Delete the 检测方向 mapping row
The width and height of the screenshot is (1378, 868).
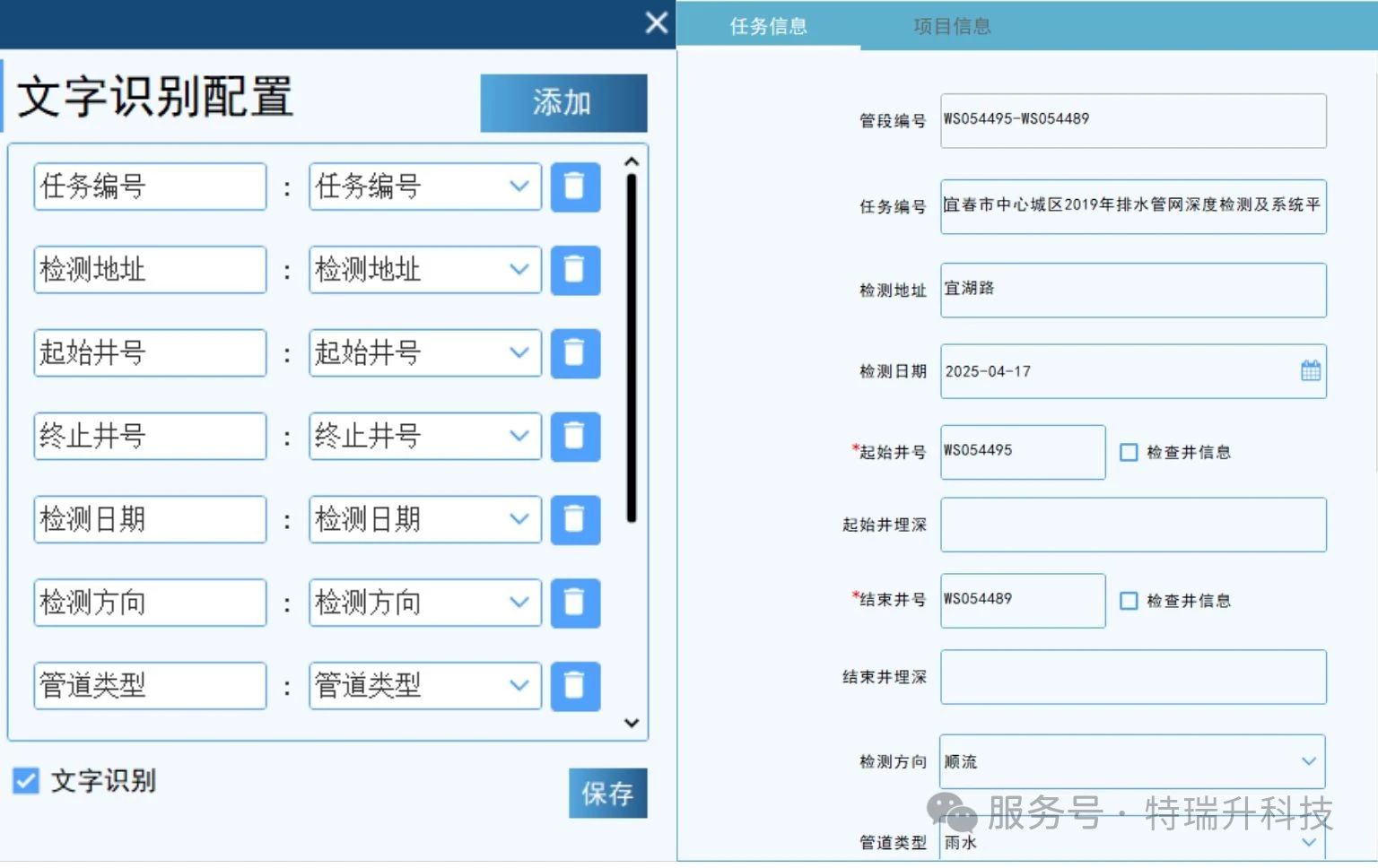click(x=575, y=603)
